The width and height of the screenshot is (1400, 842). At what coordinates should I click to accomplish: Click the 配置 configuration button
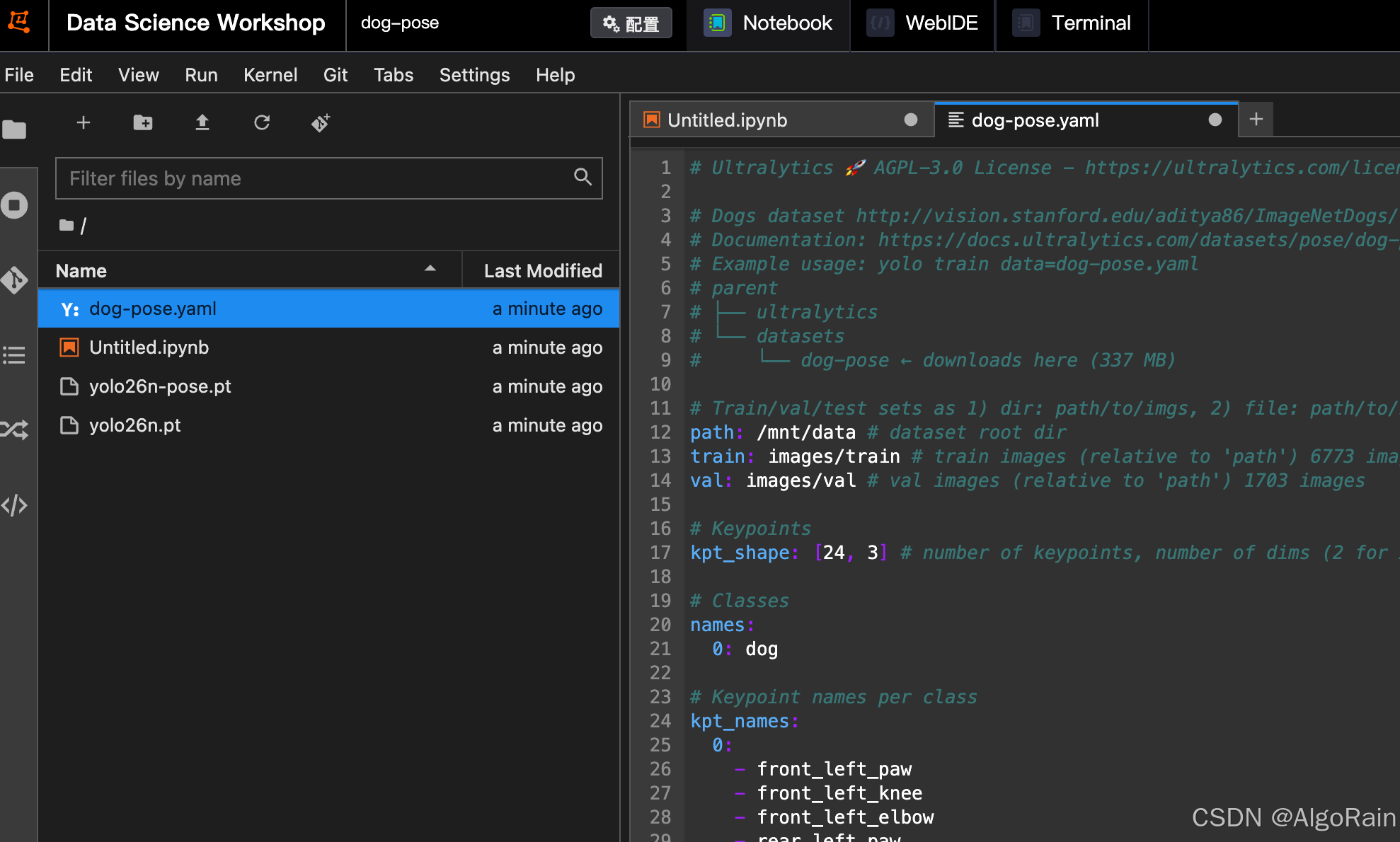631,23
